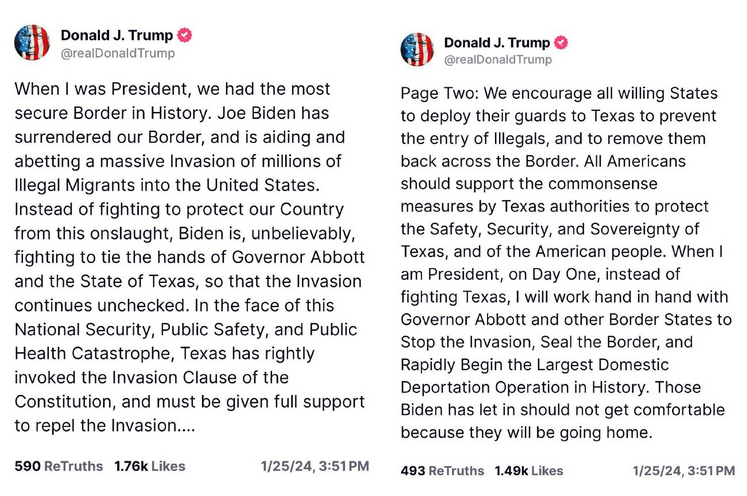Screen dimensions: 747x496
Task: View the 493 ReTruths count
Action: coord(442,470)
